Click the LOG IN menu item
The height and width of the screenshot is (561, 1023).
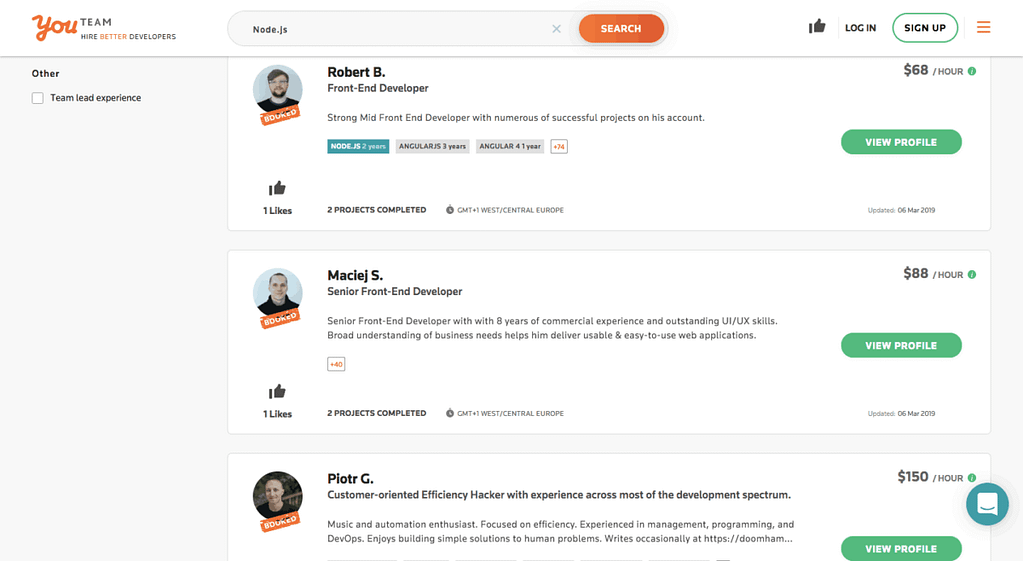[861, 28]
